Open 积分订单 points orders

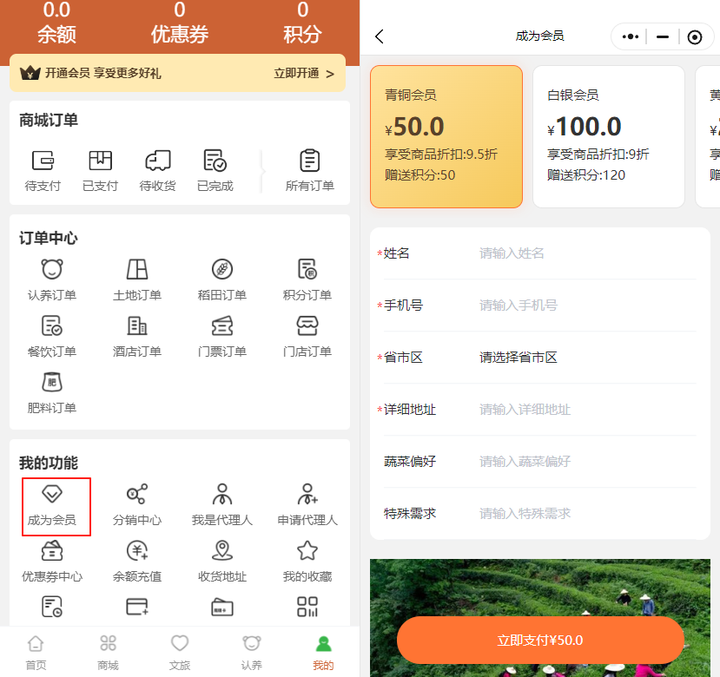click(x=307, y=280)
